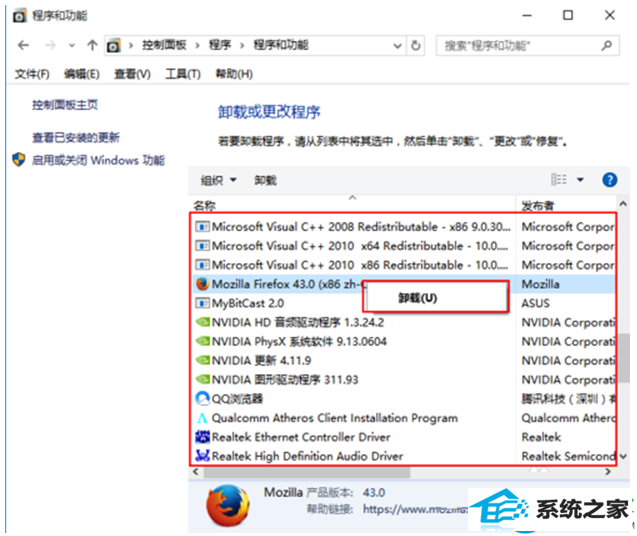Click the vertical scrollbar thumb
The image size is (637, 536).
626,358
